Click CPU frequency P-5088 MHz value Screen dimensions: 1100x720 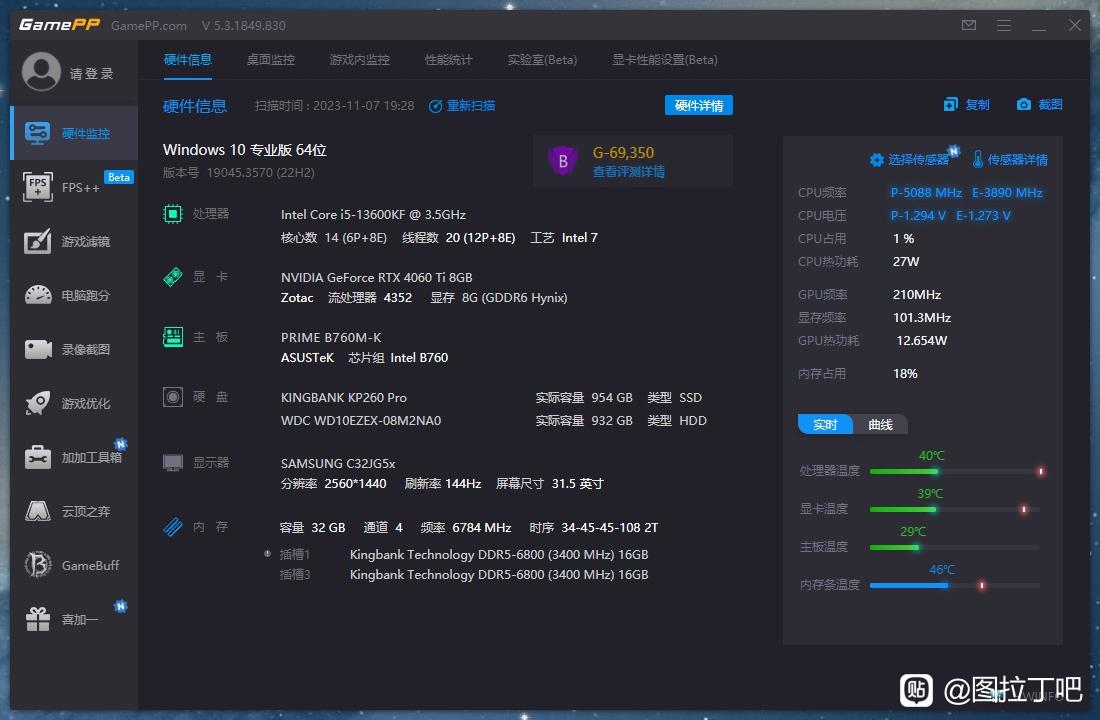pos(926,192)
